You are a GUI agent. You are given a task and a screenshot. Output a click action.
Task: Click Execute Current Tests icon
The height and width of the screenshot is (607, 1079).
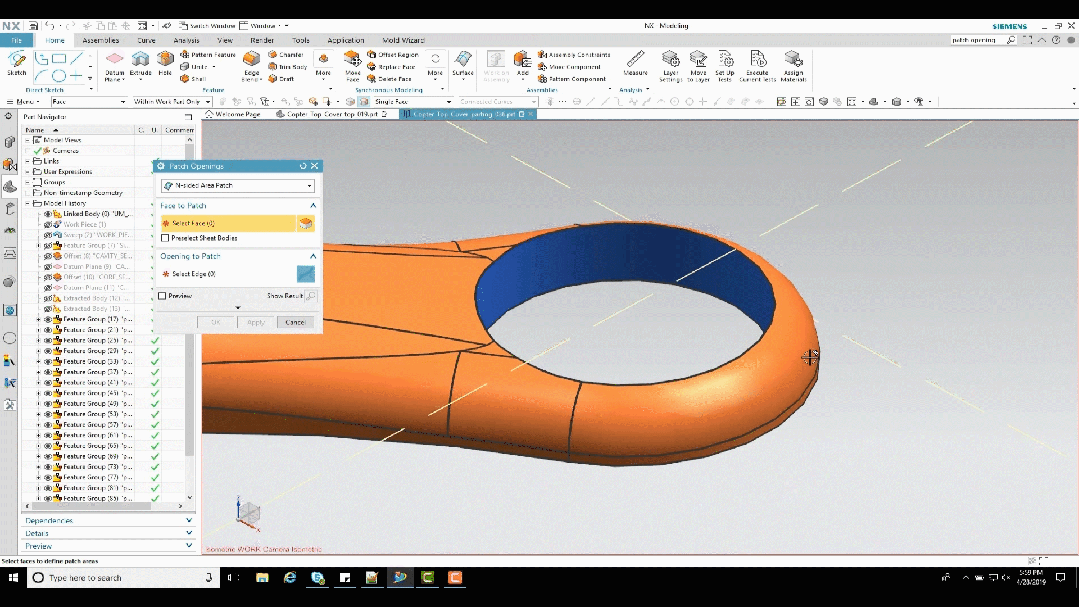(x=757, y=66)
